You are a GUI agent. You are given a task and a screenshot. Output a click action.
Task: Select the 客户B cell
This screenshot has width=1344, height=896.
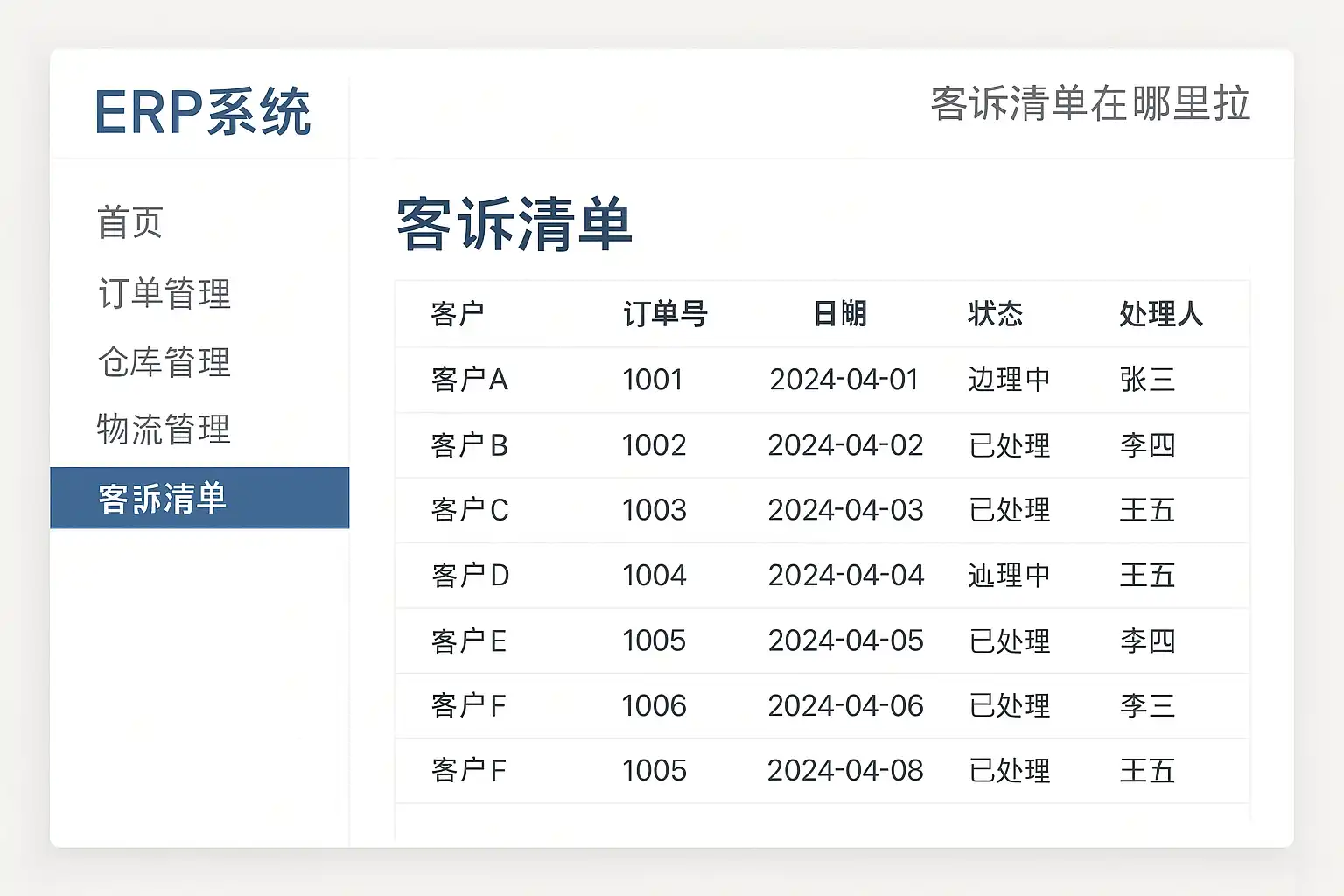tap(470, 445)
